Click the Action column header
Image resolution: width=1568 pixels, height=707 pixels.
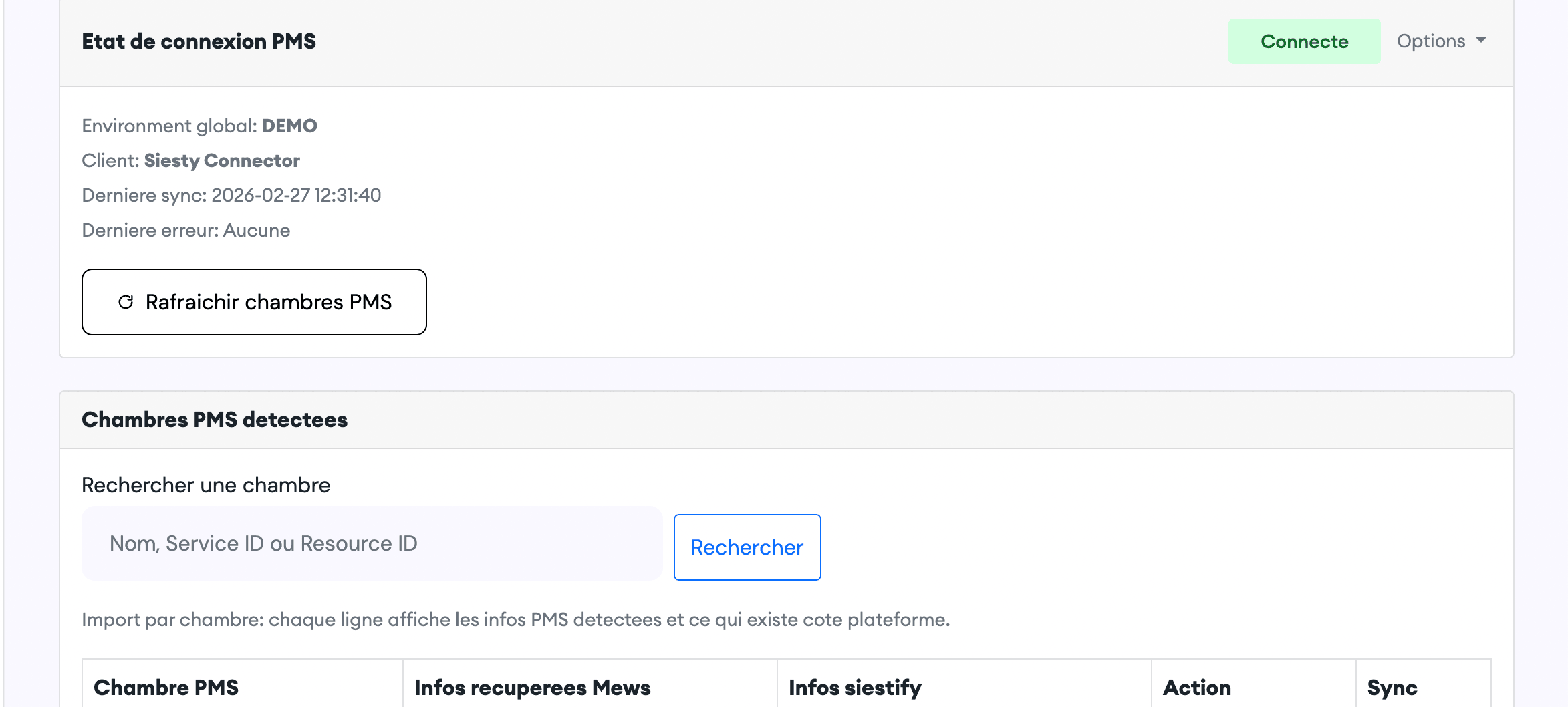pyautogui.click(x=1196, y=687)
